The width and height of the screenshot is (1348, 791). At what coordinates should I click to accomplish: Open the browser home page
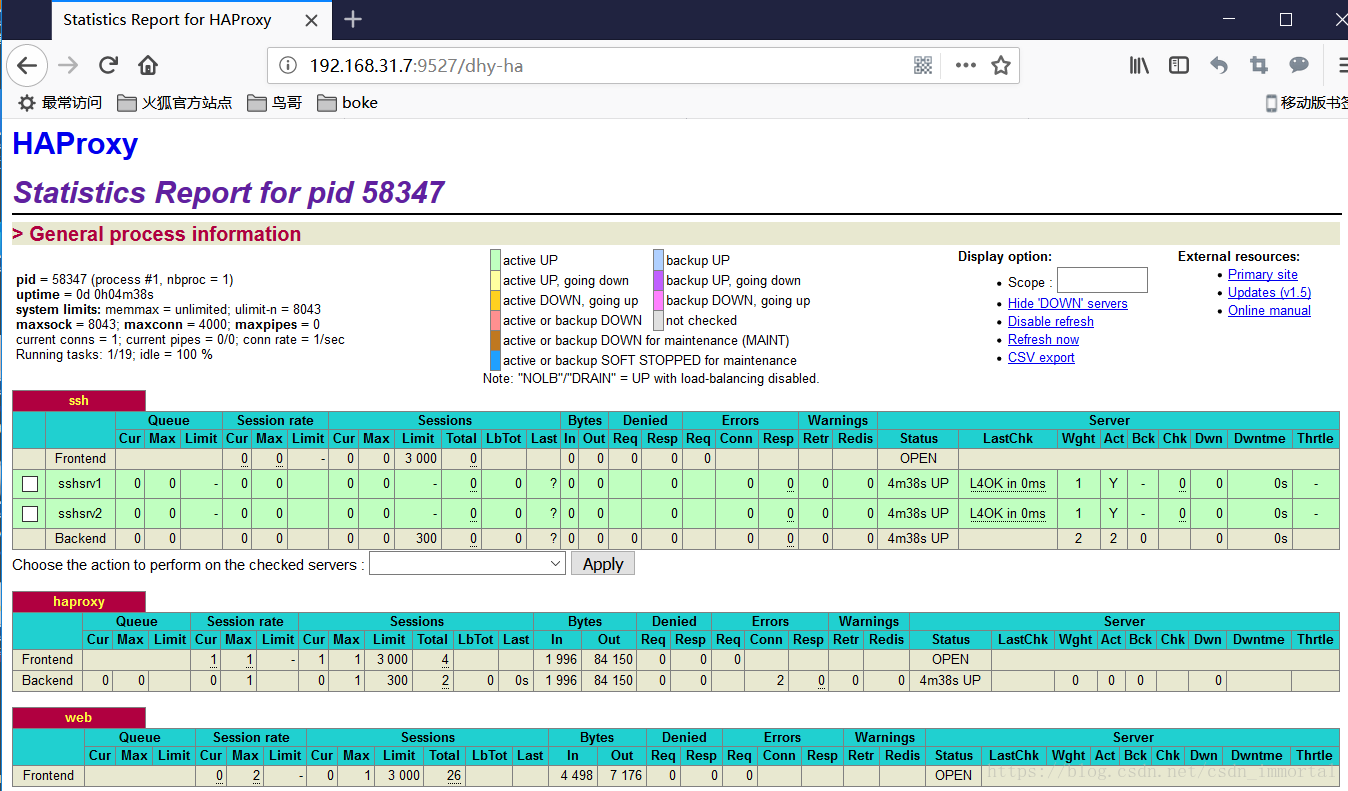tap(148, 66)
